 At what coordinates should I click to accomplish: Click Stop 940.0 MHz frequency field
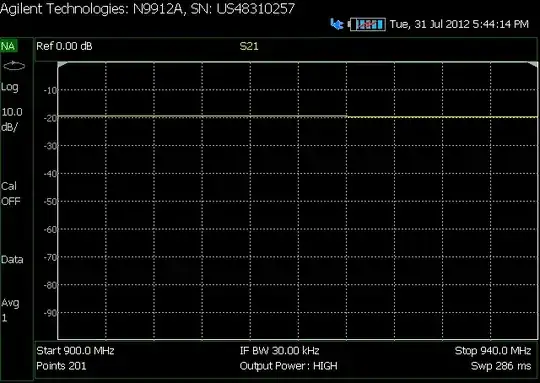pos(493,351)
